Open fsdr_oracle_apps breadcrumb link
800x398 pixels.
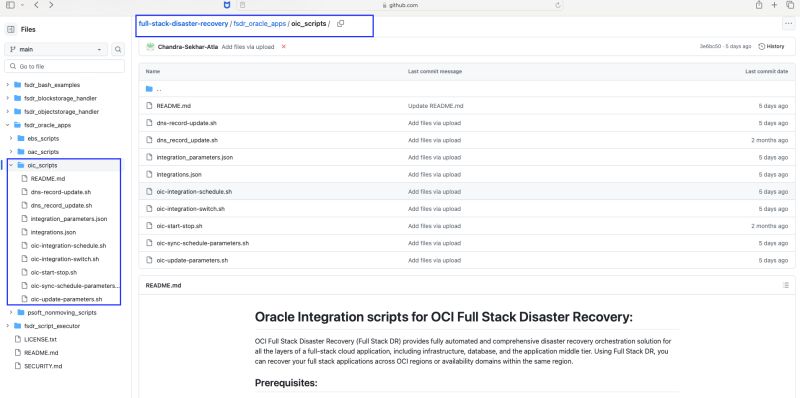[260, 23]
